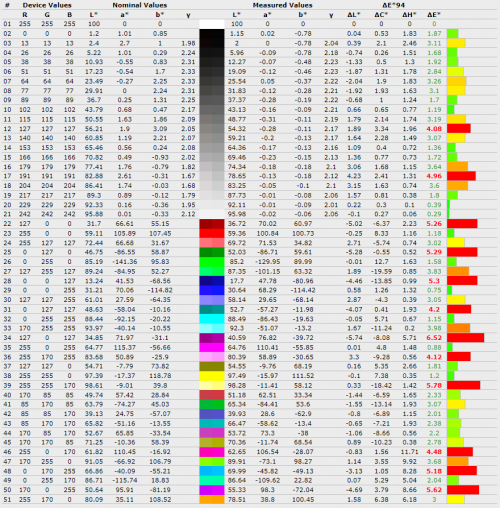The height and width of the screenshot is (508, 500).
Task: Click the nominal gamma value 1.98
Action: [x=188, y=43]
